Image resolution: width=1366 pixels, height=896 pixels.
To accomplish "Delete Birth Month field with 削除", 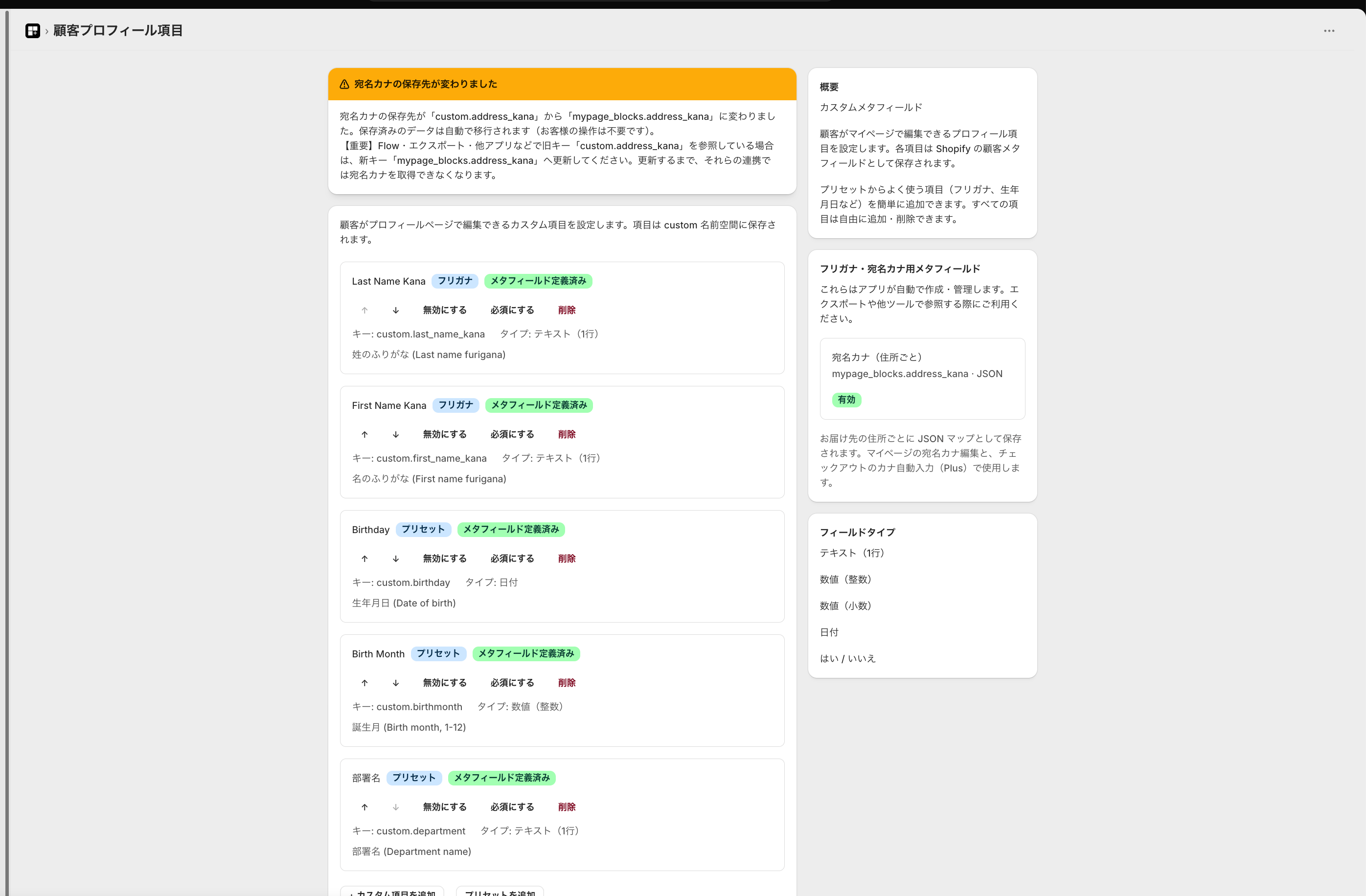I will point(567,683).
